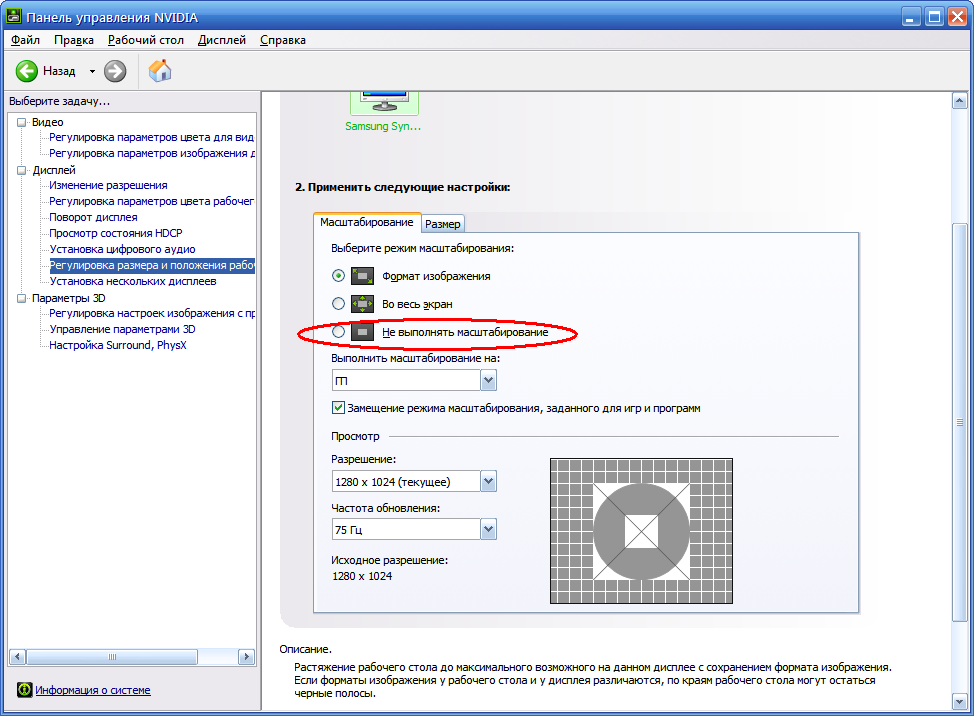The image size is (974, 716).
Task: Click the grey Forward arrow icon
Action: (x=115, y=71)
